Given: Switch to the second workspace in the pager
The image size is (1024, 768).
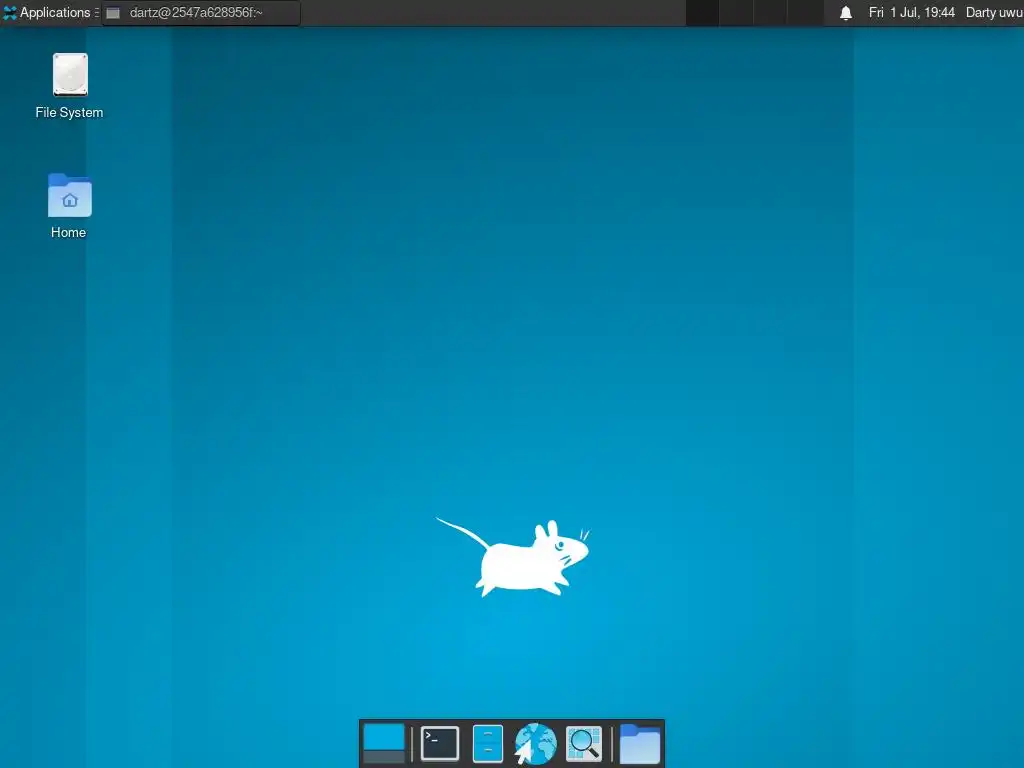Looking at the screenshot, I should [736, 12].
